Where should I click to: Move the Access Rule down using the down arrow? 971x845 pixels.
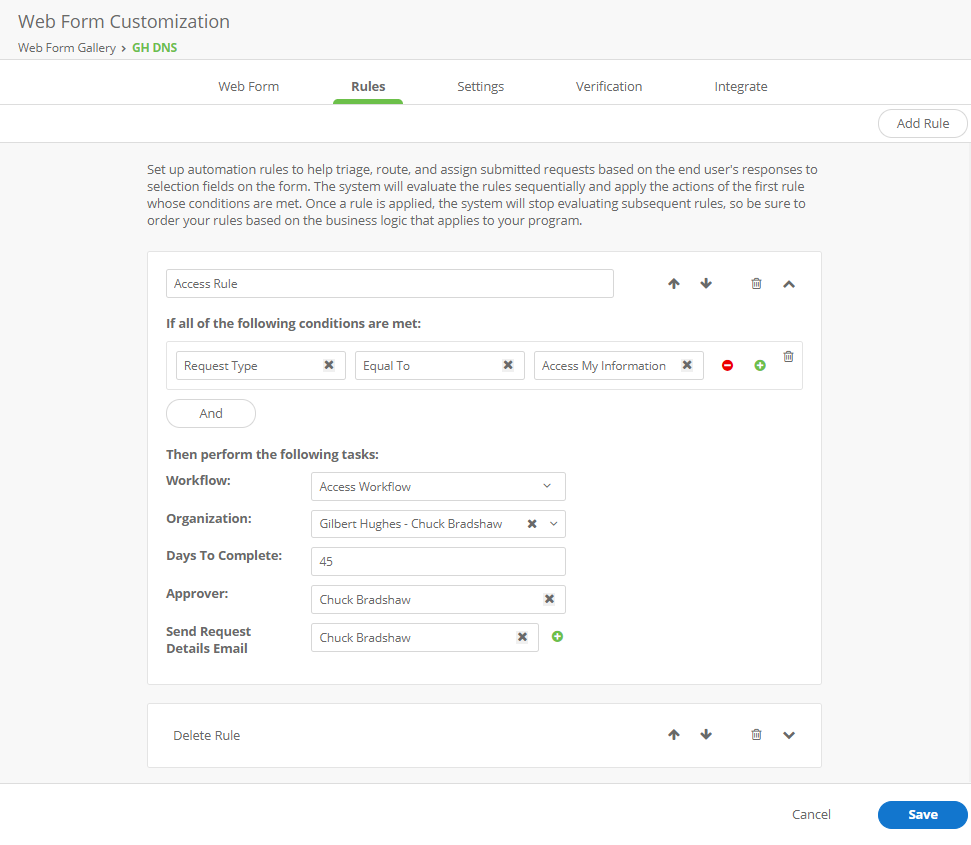706,283
